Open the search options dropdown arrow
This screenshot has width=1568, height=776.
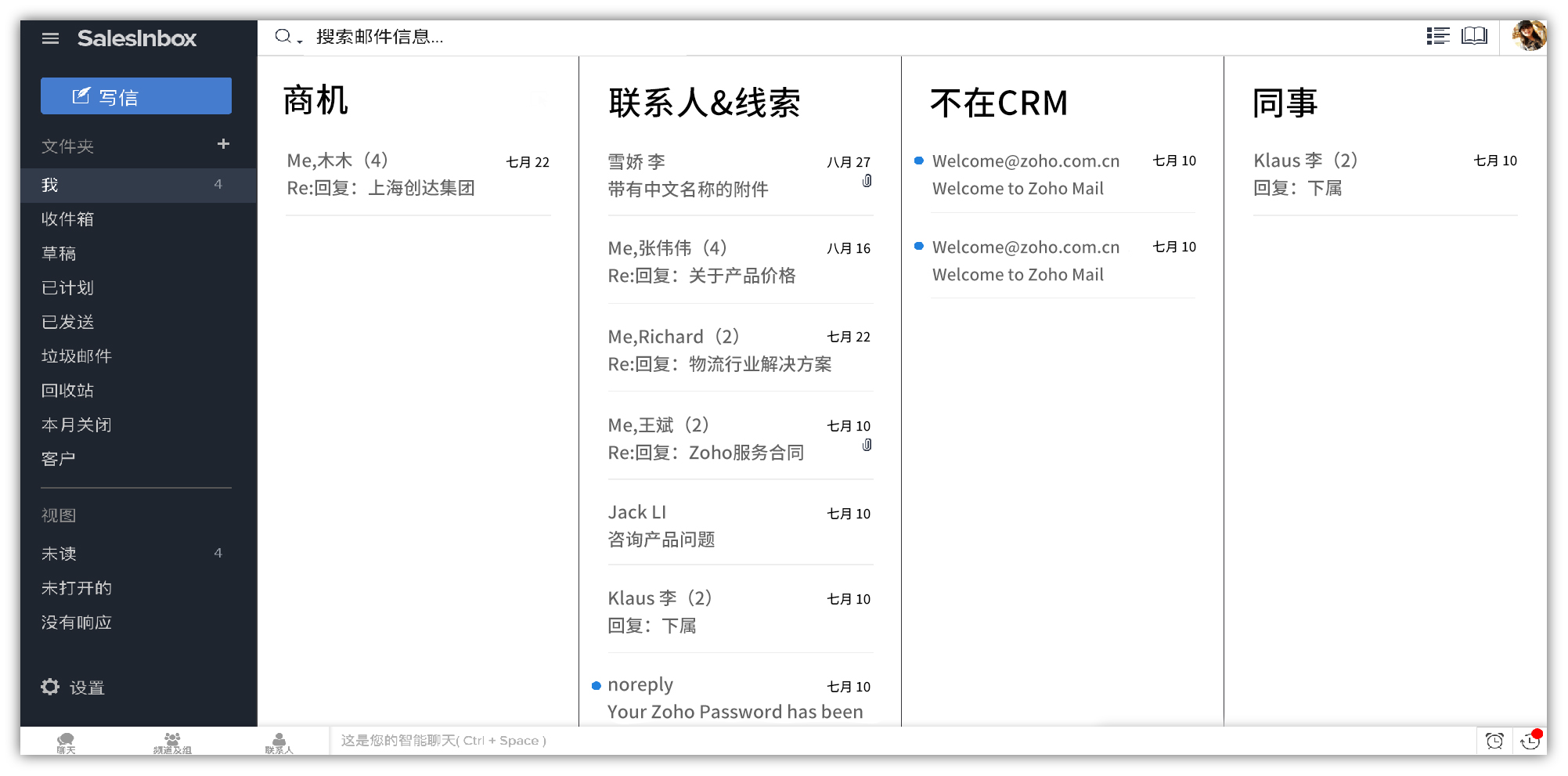[300, 41]
